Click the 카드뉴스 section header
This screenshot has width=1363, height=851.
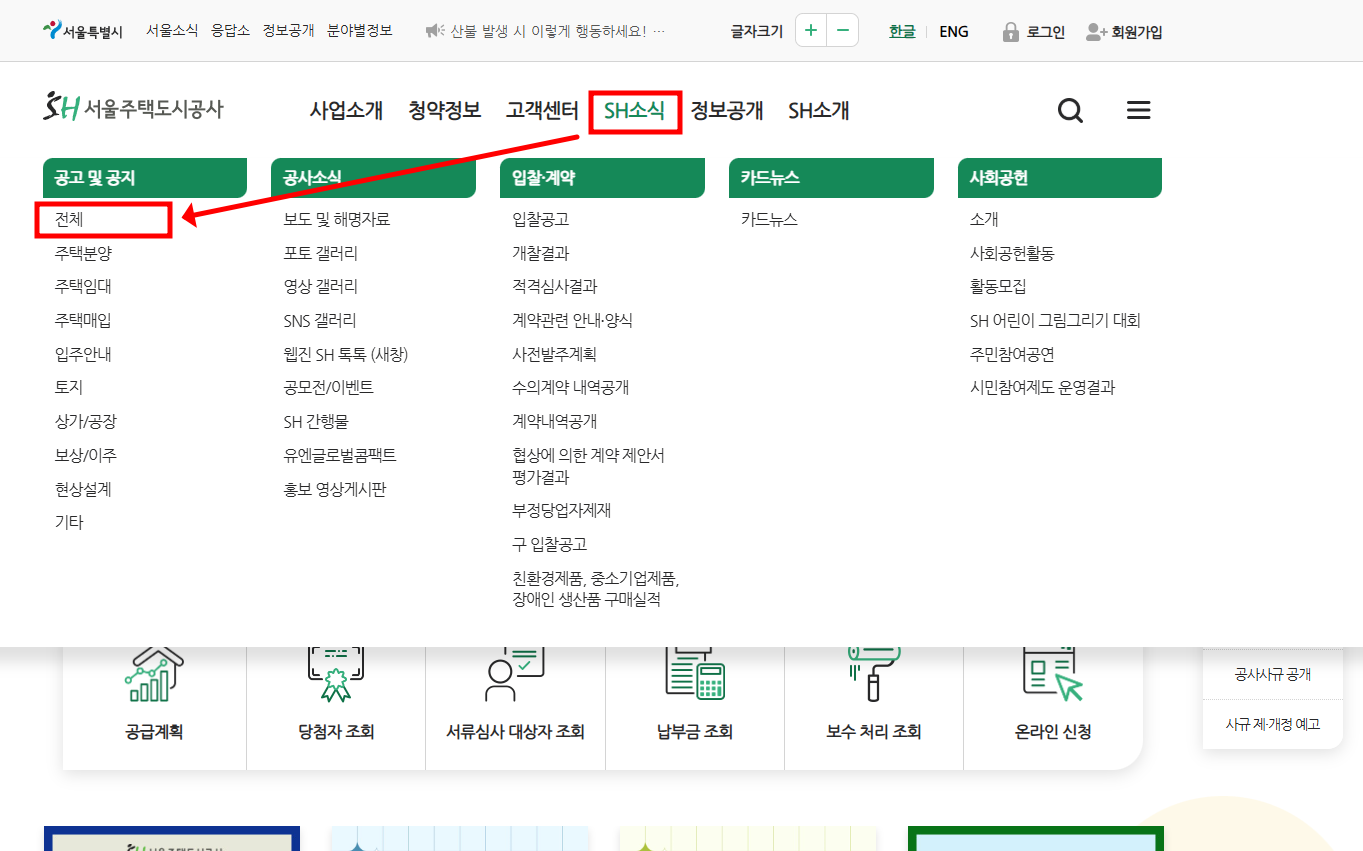click(x=831, y=178)
